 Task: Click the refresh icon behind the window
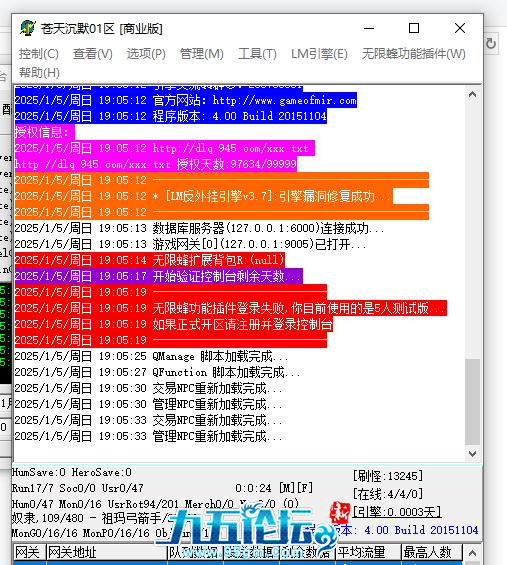[x=491, y=44]
